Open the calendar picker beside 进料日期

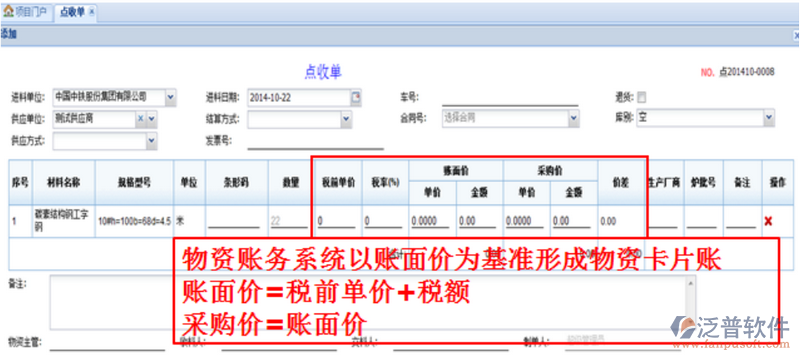[356, 98]
